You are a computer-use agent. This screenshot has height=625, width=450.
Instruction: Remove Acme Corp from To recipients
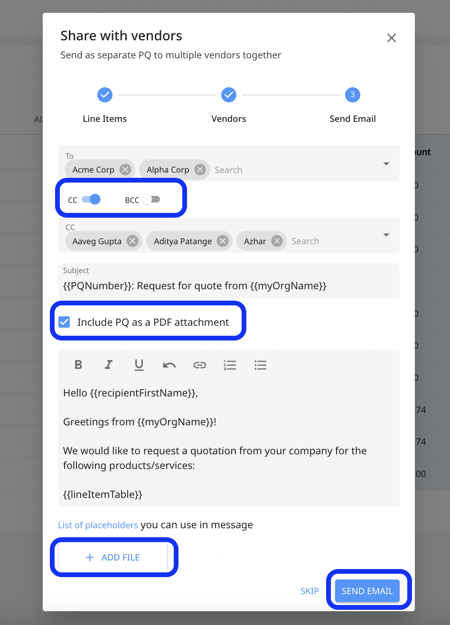(x=125, y=170)
